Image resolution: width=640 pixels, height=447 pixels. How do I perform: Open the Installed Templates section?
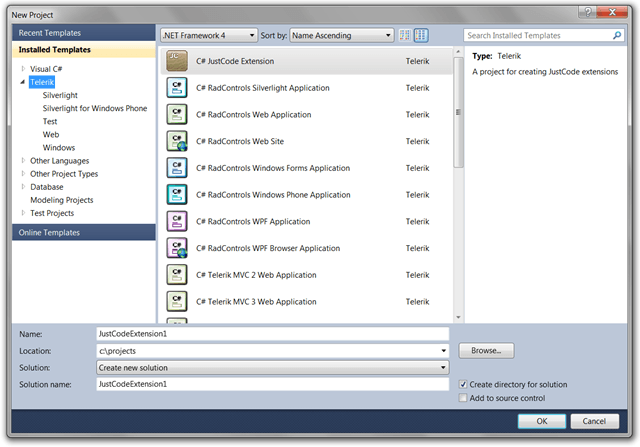pyautogui.click(x=84, y=49)
